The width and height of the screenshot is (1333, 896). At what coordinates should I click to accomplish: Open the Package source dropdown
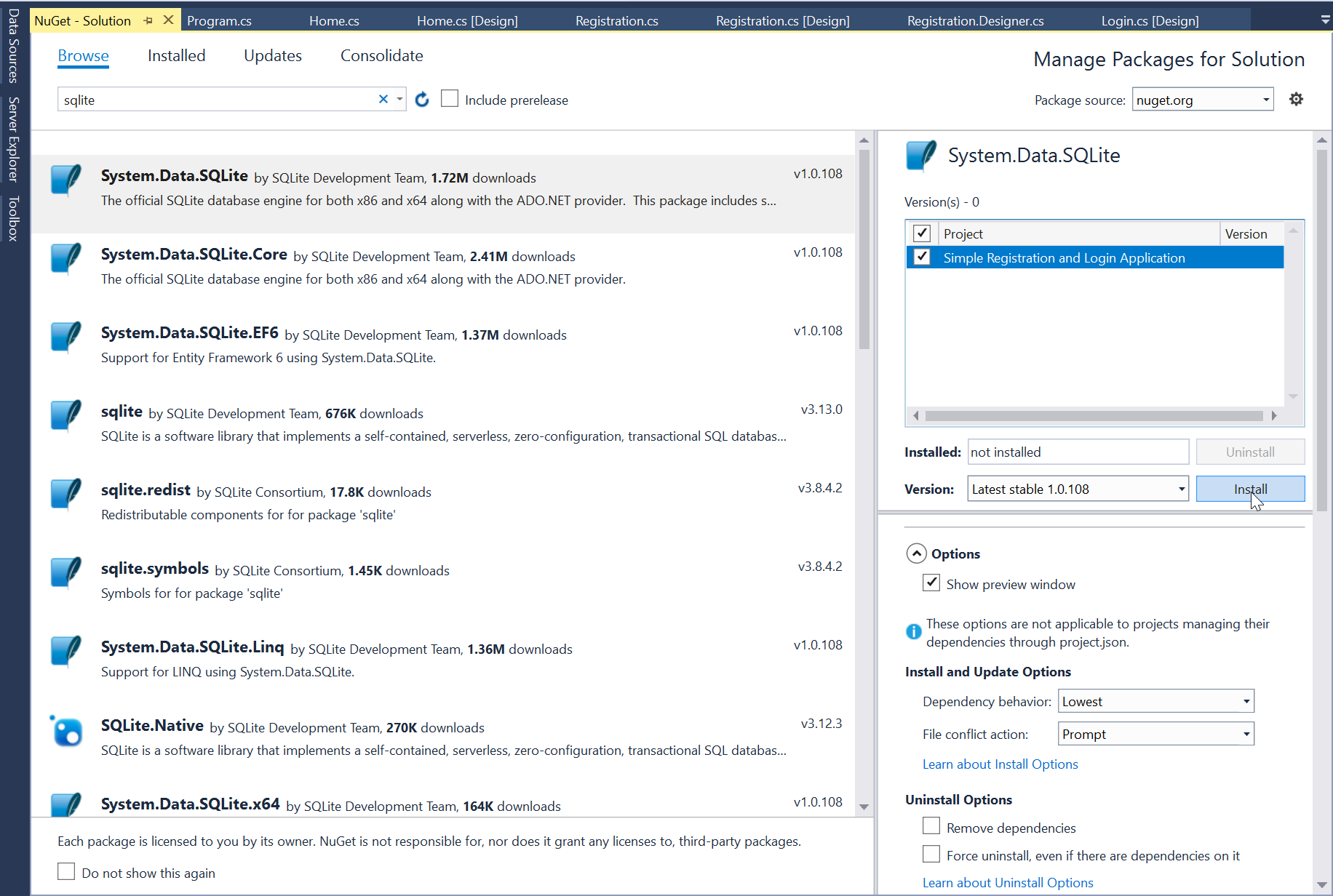pyautogui.click(x=1203, y=100)
